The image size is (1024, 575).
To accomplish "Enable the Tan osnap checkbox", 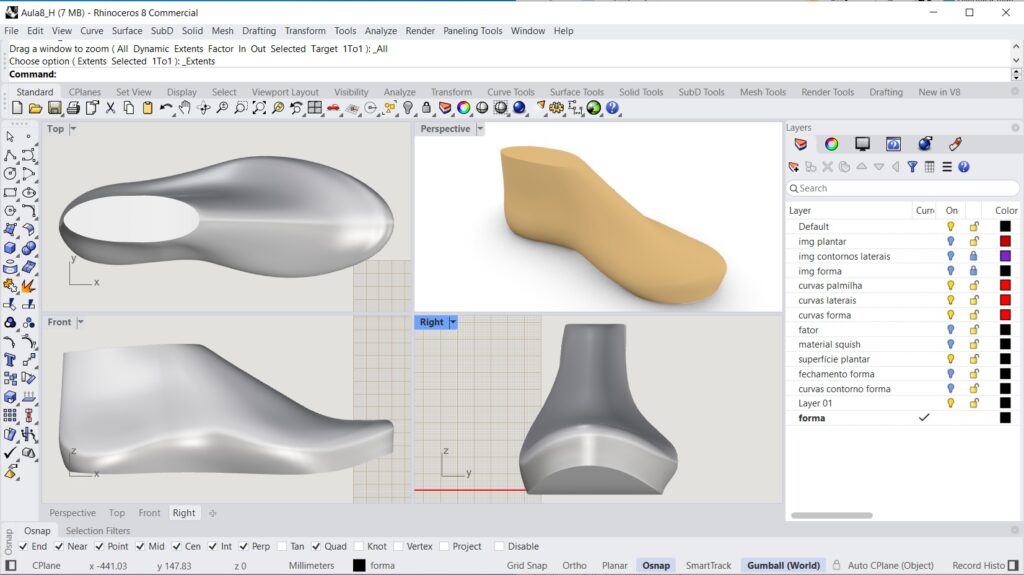I will 282,546.
